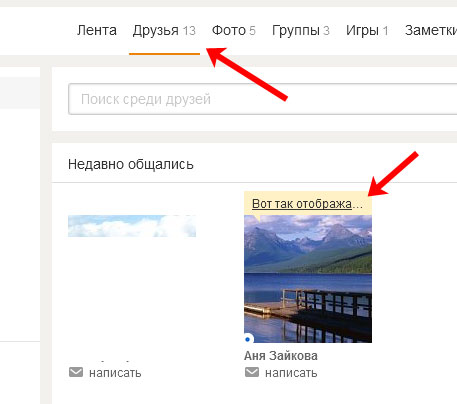457x404 pixels.
Task: Click the Недавно общались section header
Action: click(131, 164)
